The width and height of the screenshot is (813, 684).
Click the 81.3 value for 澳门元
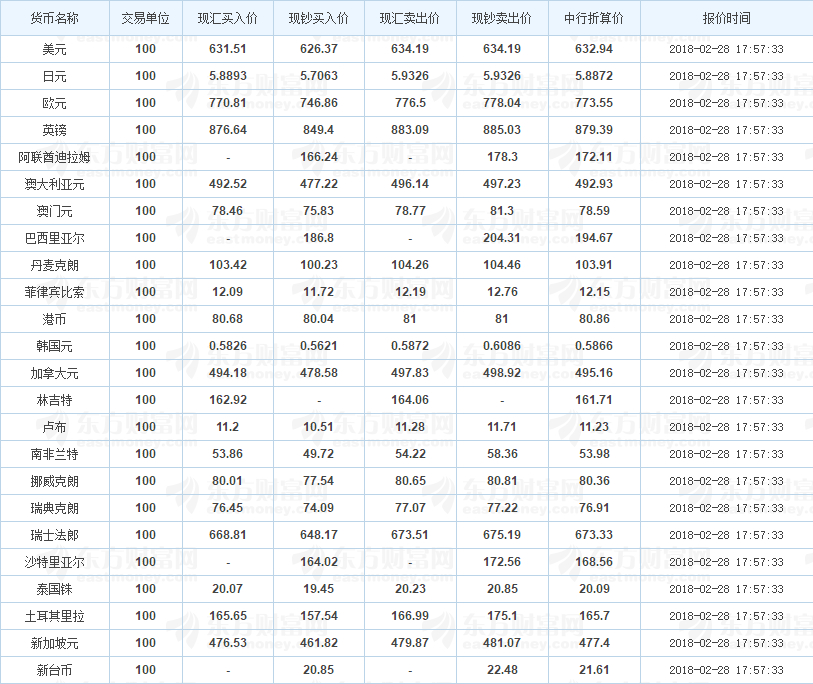tap(501, 211)
